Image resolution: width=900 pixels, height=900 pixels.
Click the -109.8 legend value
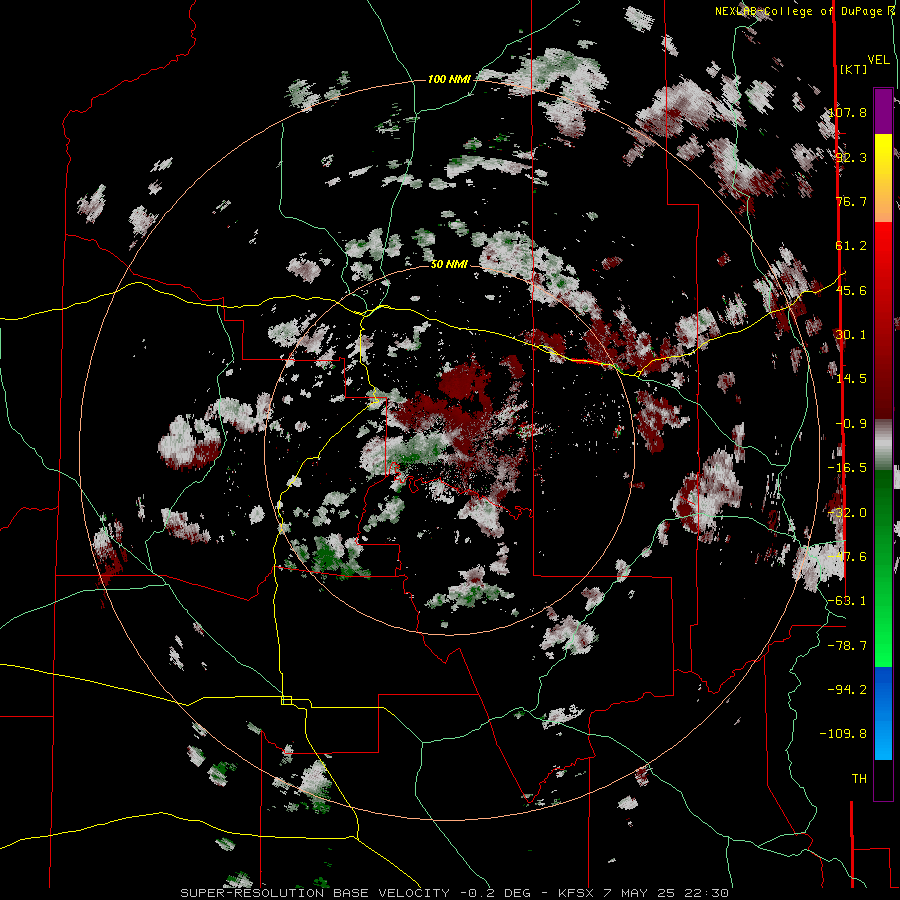(844, 734)
